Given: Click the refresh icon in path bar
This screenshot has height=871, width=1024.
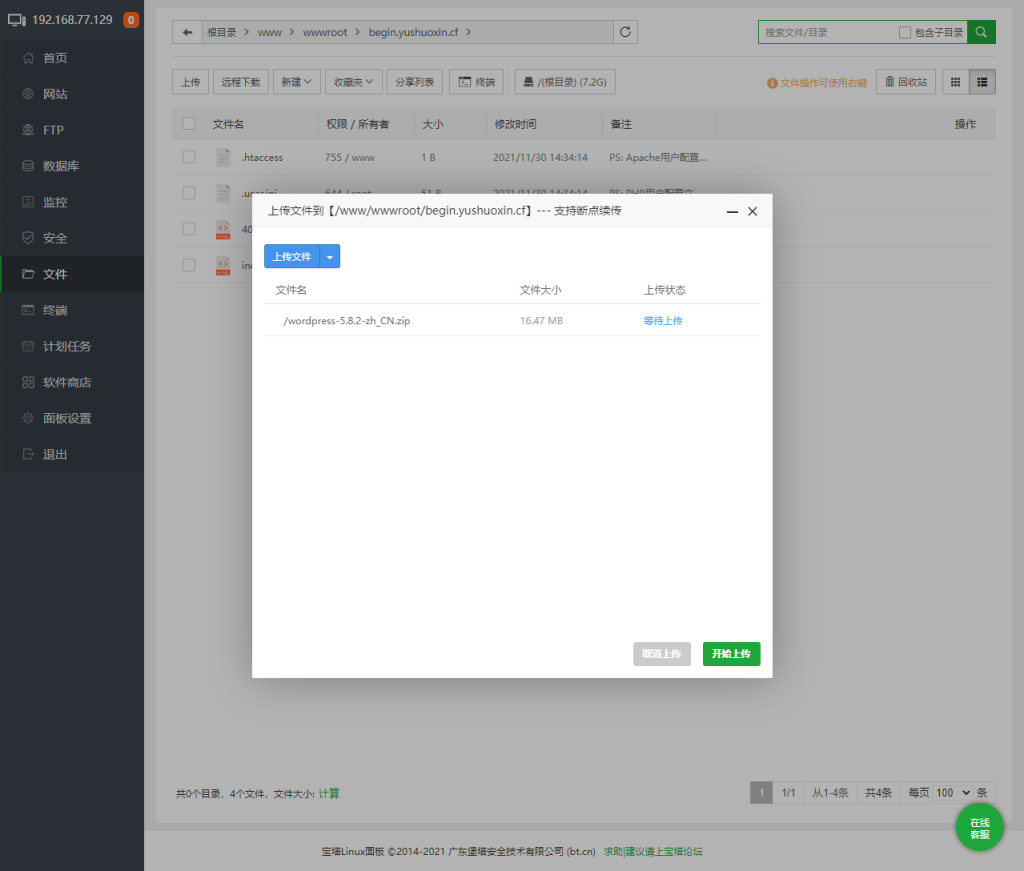Looking at the screenshot, I should click(x=626, y=32).
